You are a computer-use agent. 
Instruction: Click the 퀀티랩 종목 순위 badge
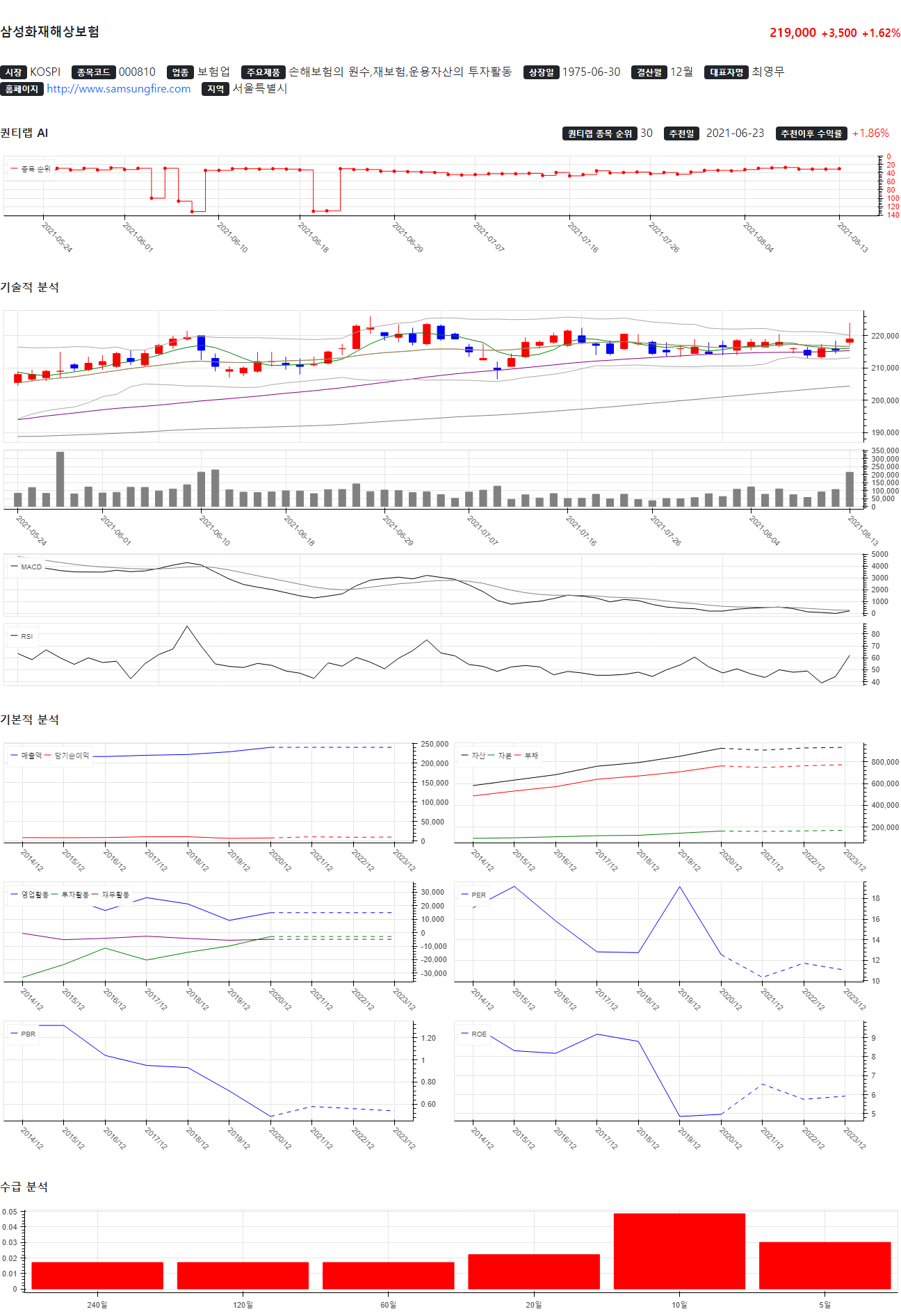(600, 133)
